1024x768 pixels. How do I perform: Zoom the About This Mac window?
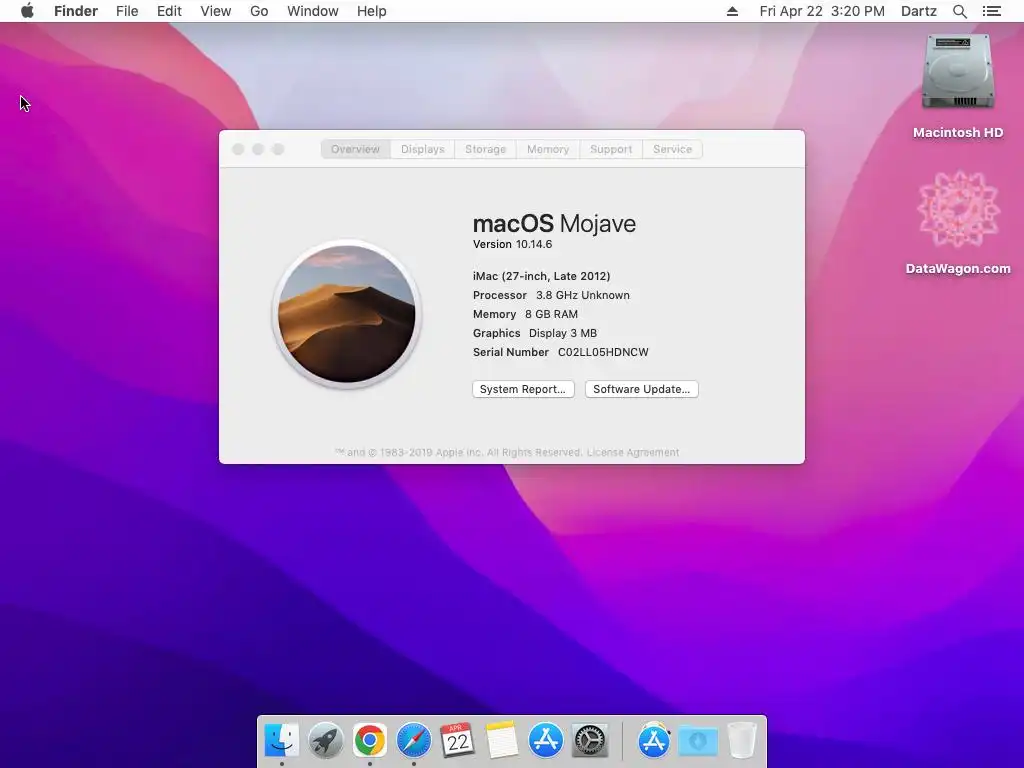tap(278, 149)
